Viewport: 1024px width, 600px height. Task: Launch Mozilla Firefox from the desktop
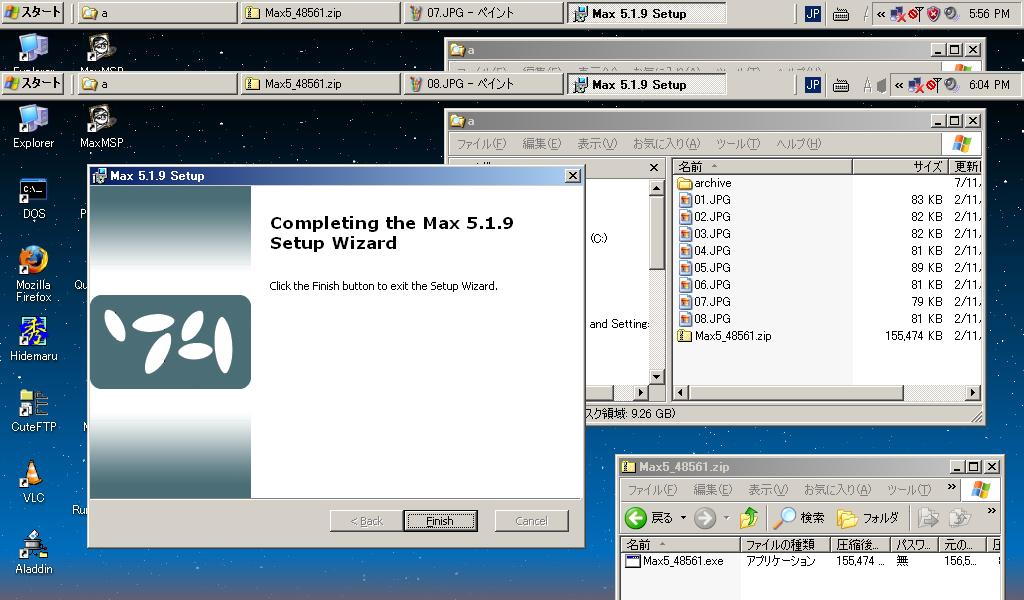tap(33, 274)
